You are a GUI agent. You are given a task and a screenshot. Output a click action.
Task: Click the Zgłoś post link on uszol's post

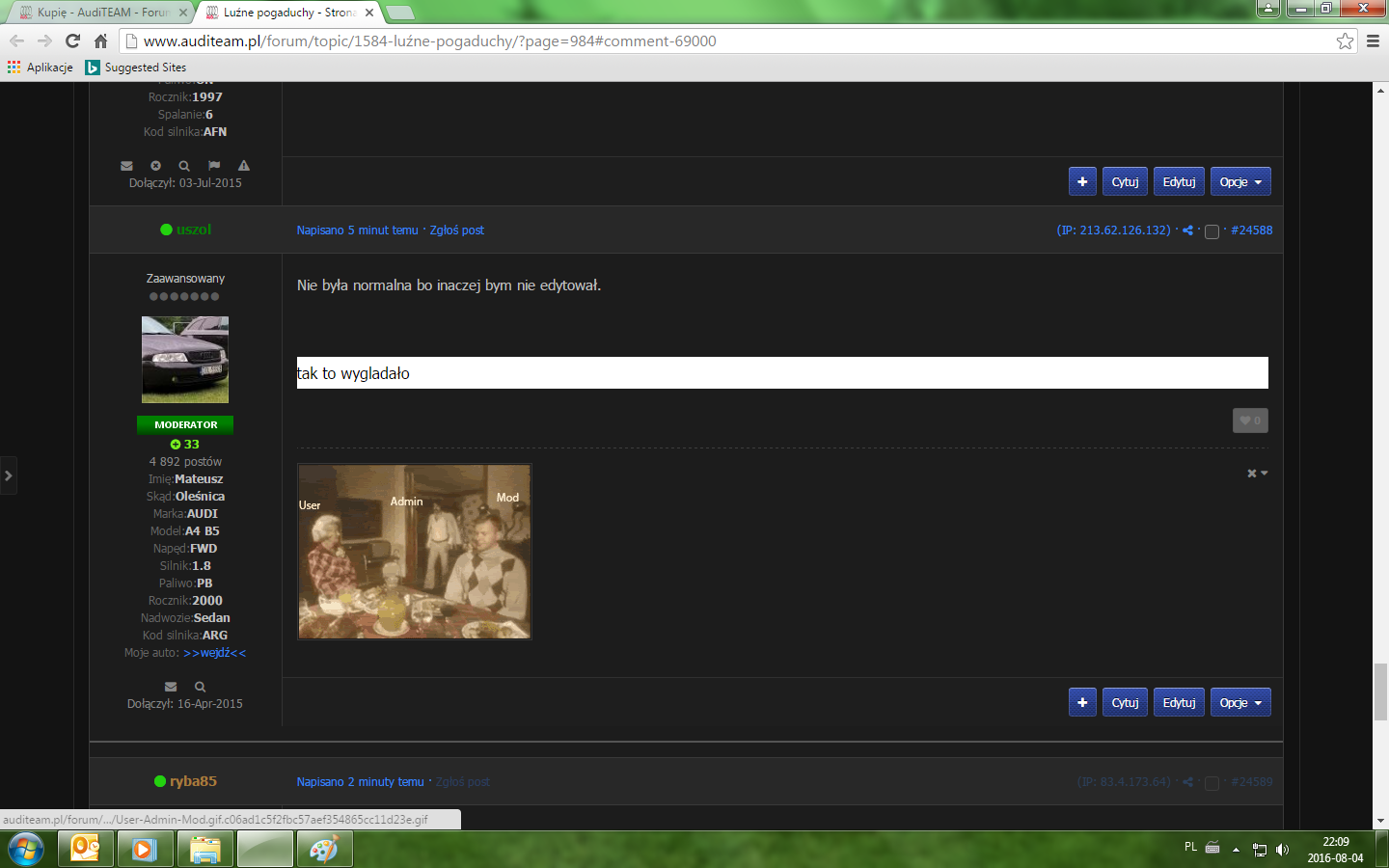click(x=456, y=231)
